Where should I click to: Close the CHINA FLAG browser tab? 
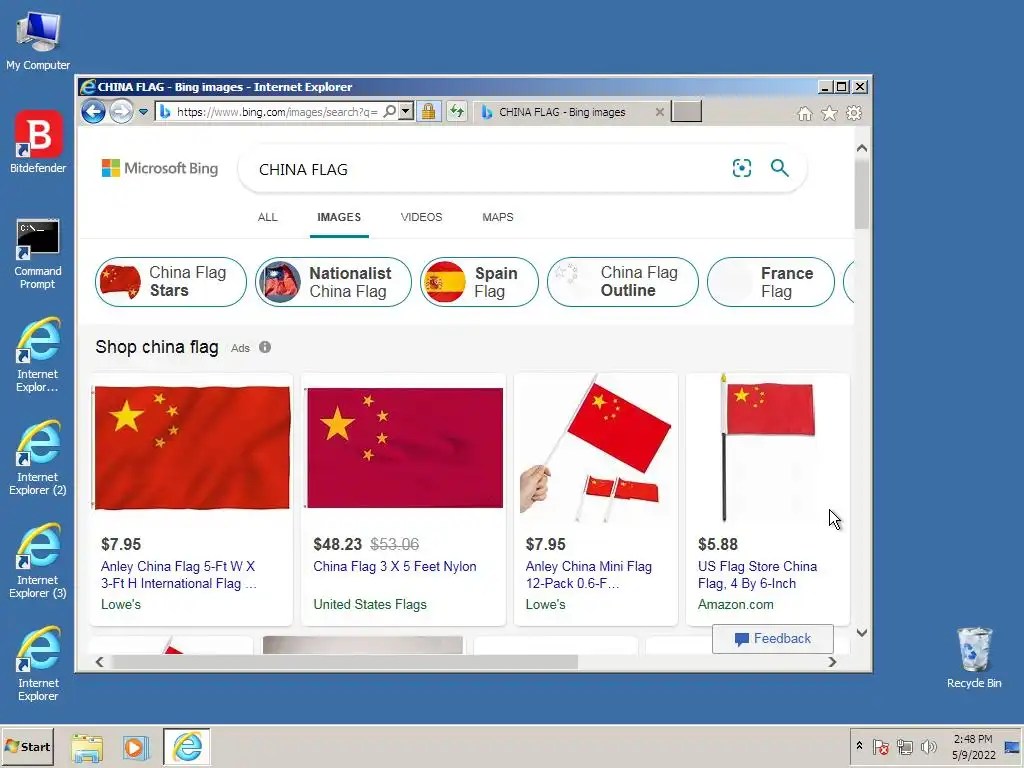[x=660, y=112]
